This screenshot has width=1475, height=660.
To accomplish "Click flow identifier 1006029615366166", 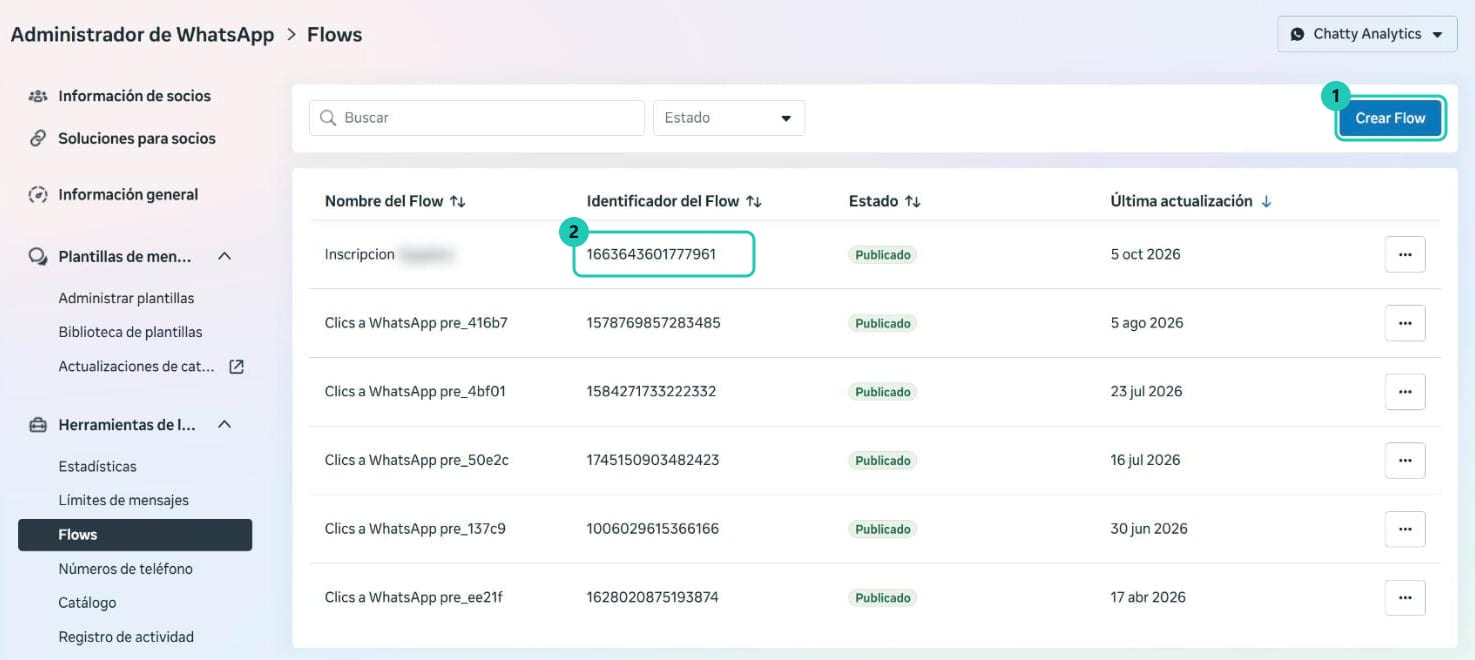I will (x=653, y=529).
